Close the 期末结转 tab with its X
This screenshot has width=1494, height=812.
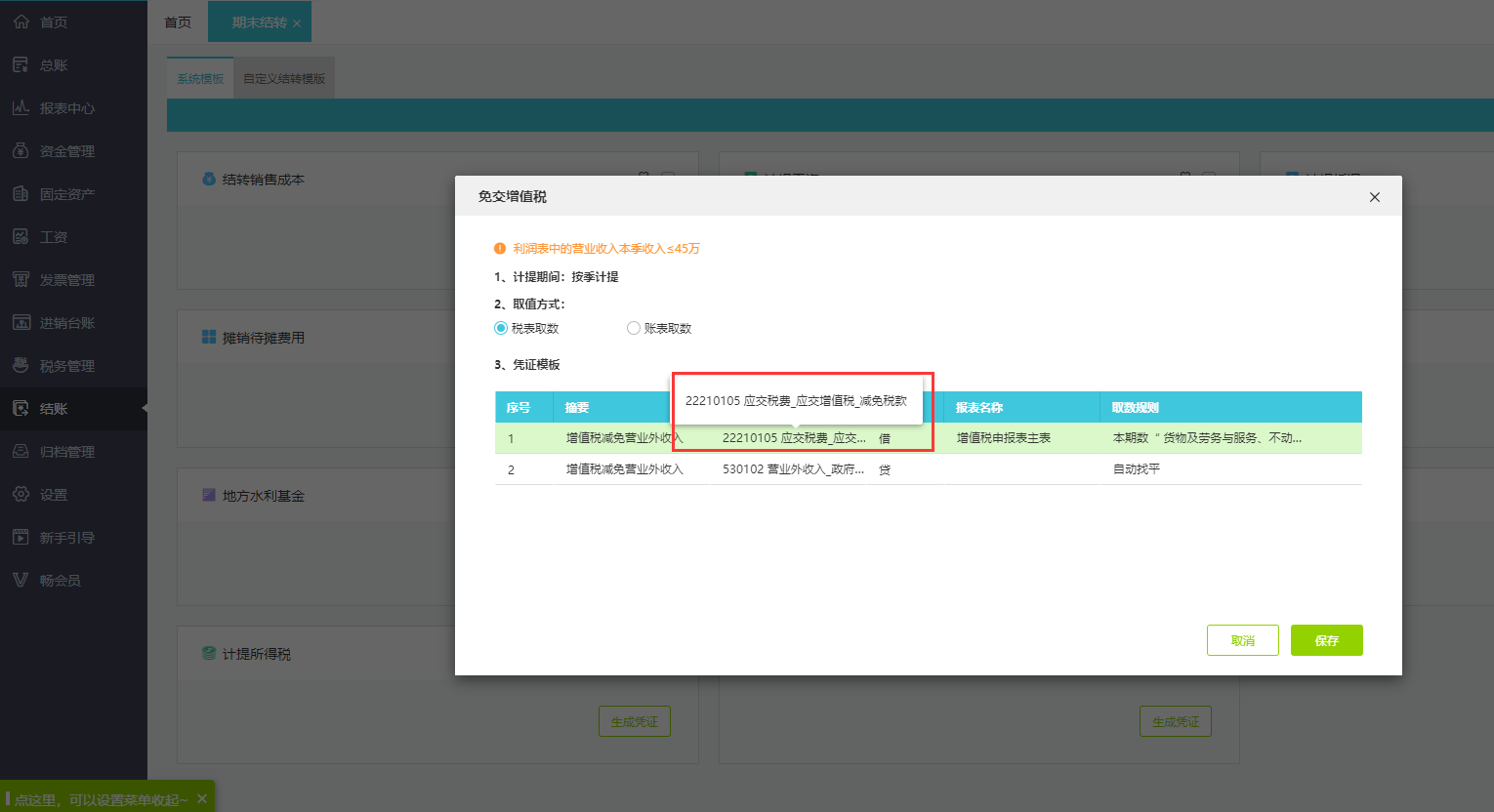(297, 23)
